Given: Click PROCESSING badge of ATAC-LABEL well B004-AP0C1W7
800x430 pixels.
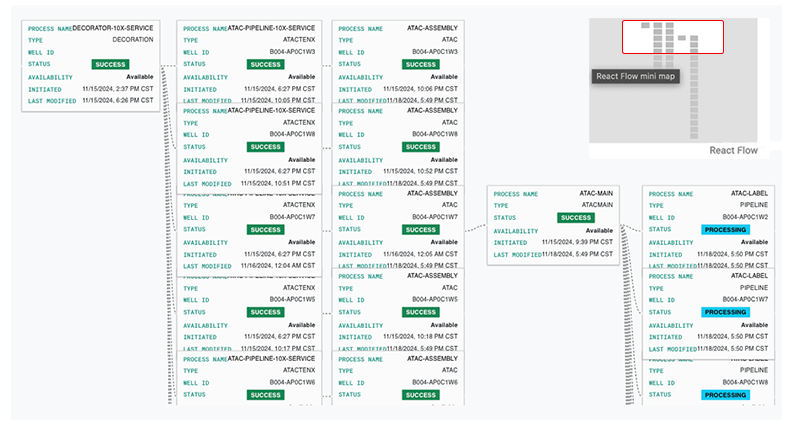Looking at the screenshot, I should 725,312.
